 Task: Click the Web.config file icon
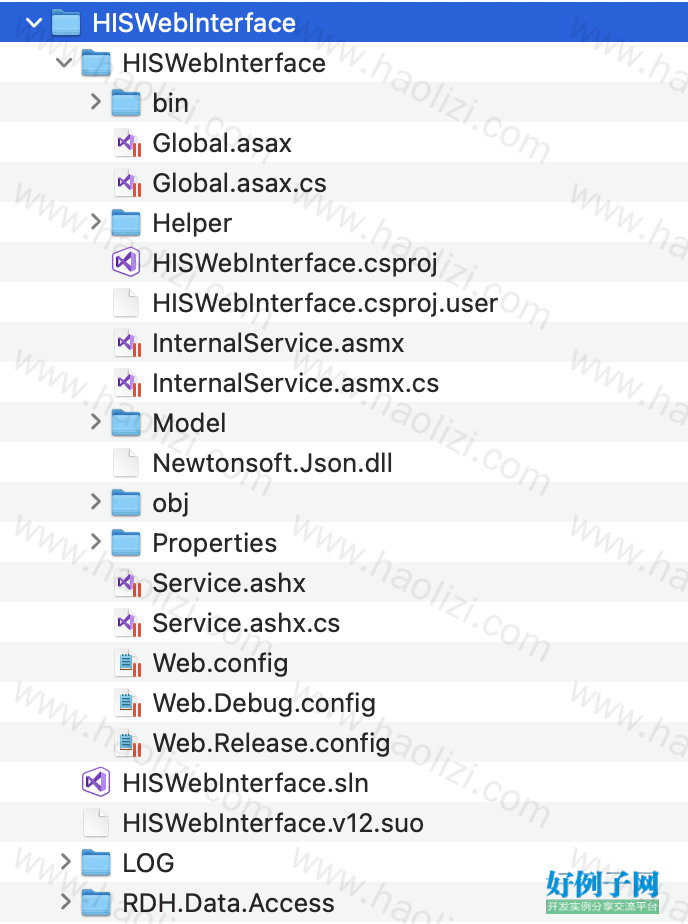pos(127,663)
